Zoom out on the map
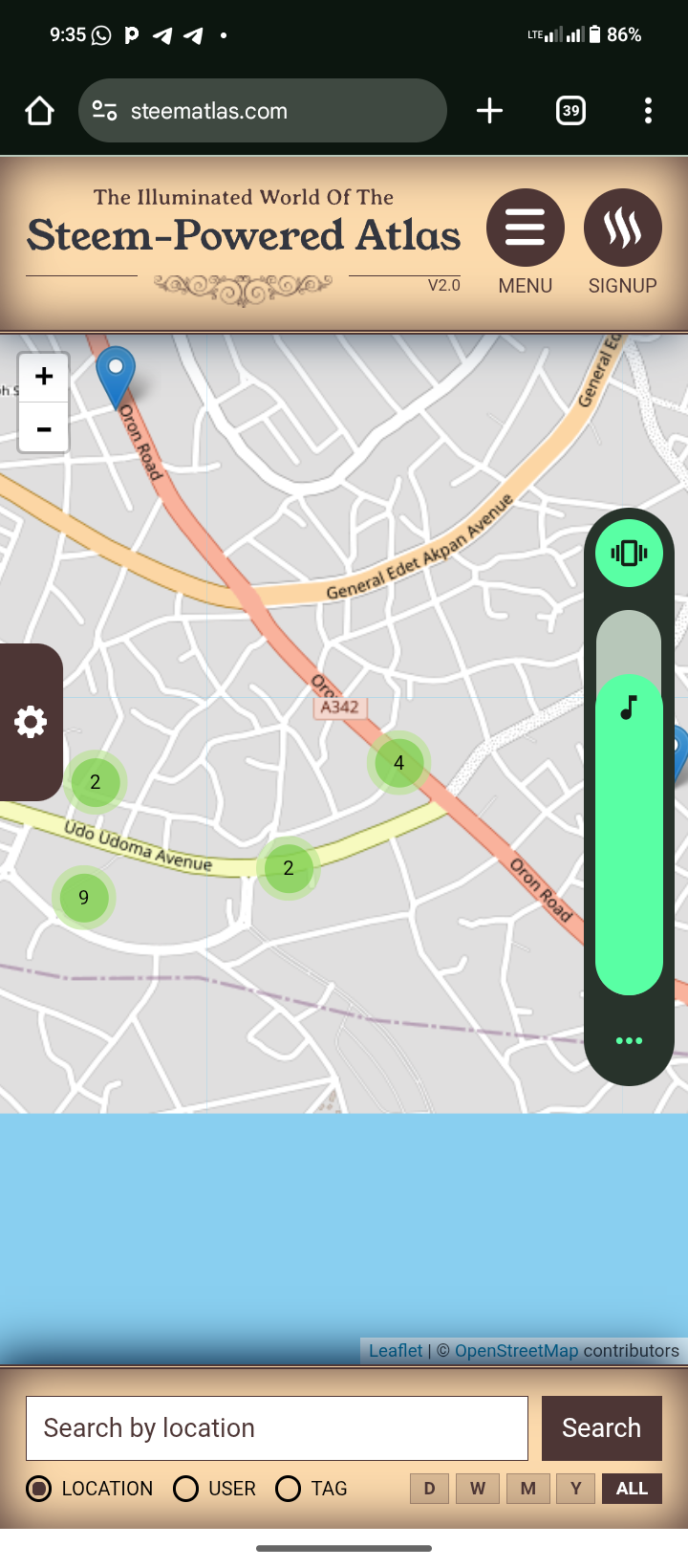The width and height of the screenshot is (688, 1568). point(44,427)
